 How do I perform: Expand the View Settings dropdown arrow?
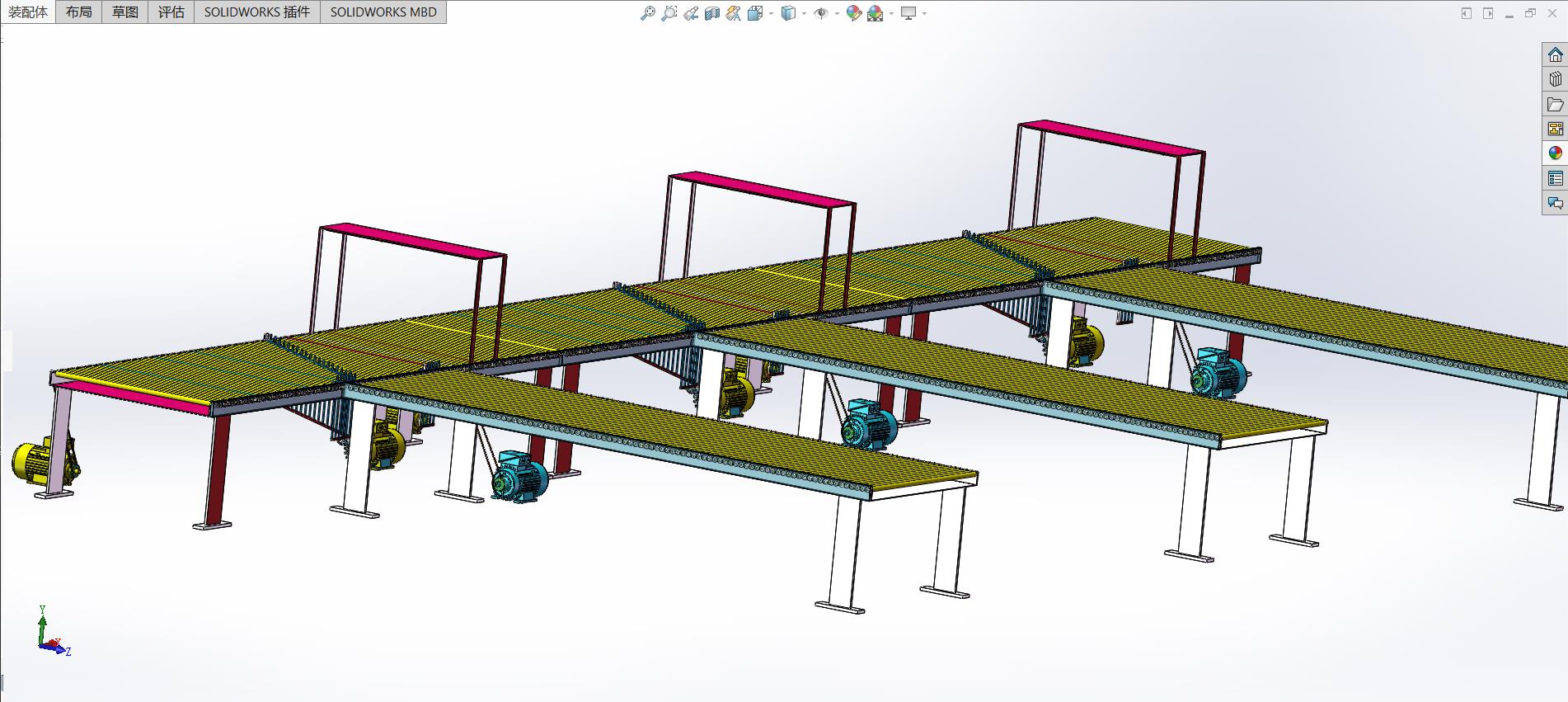[924, 13]
